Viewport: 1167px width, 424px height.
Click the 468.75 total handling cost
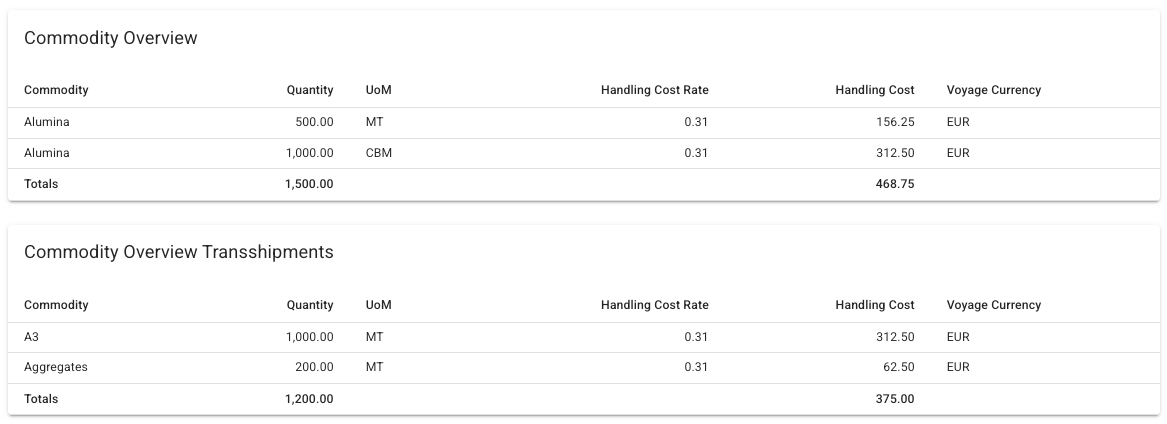coord(893,184)
